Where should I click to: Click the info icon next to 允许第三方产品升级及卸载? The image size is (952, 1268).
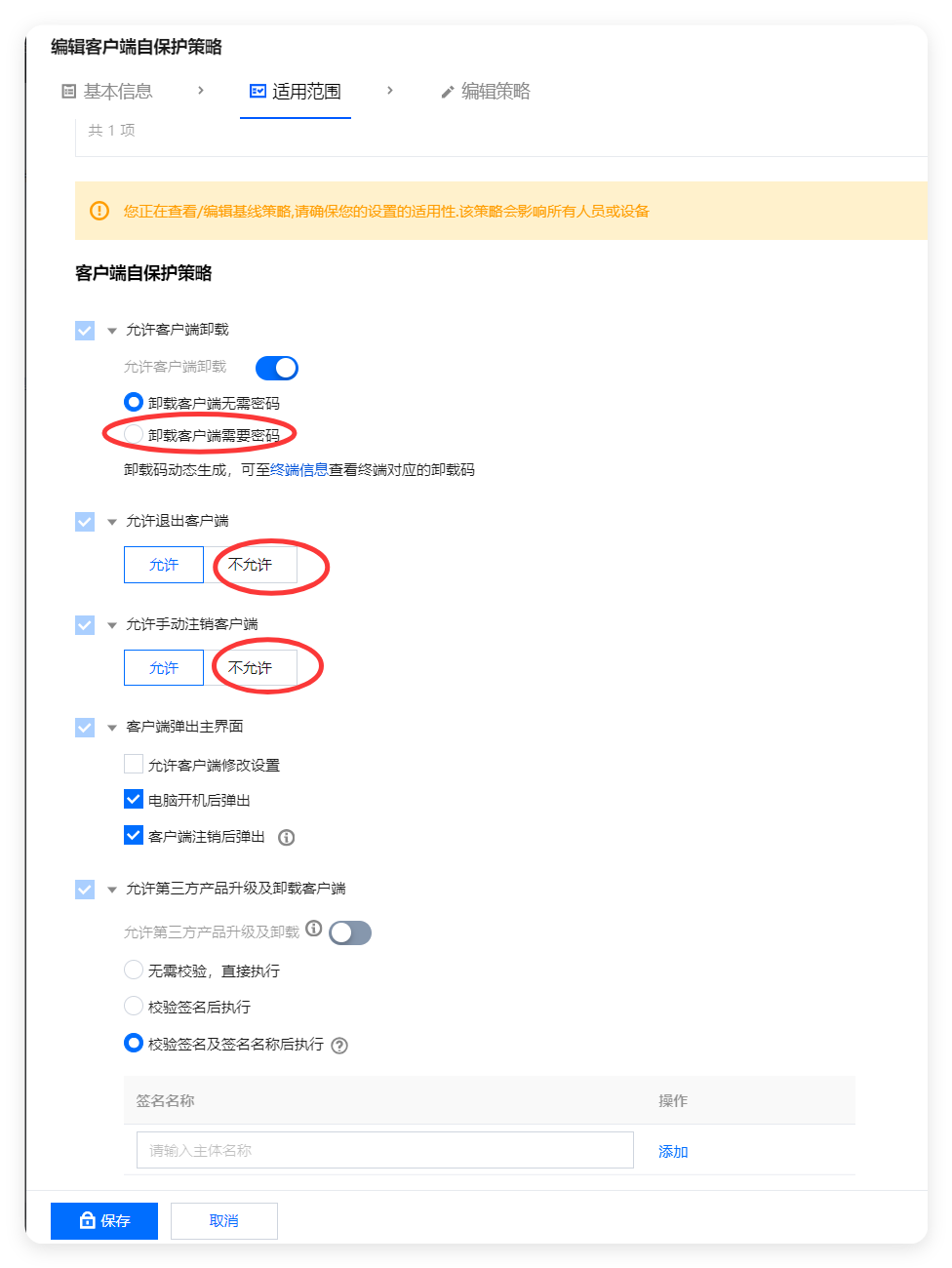pyautogui.click(x=313, y=929)
